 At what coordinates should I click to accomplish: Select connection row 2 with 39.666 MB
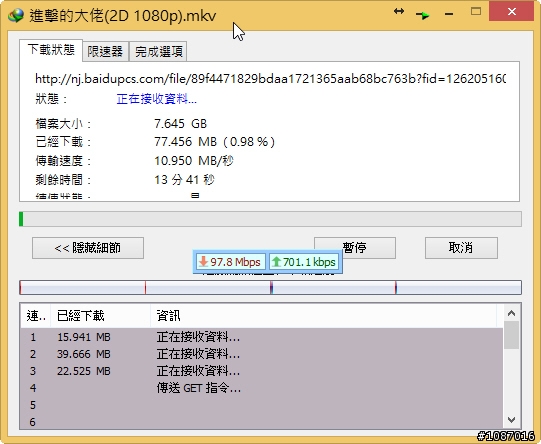pyautogui.click(x=262, y=354)
